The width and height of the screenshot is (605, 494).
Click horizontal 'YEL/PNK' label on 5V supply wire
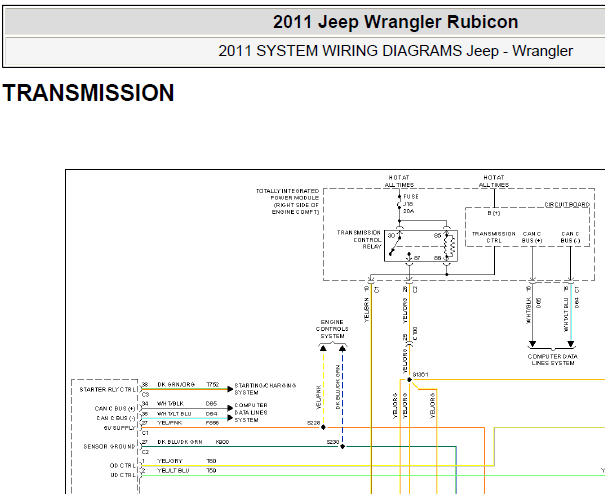tap(169, 423)
